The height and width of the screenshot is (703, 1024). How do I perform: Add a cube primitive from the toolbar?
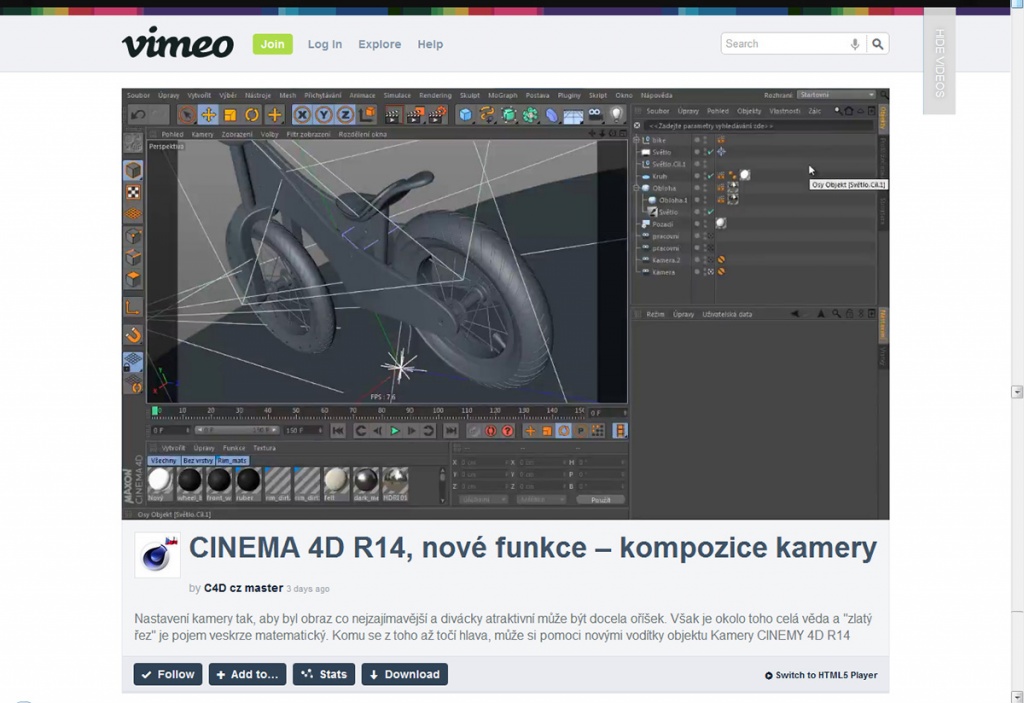[x=465, y=116]
